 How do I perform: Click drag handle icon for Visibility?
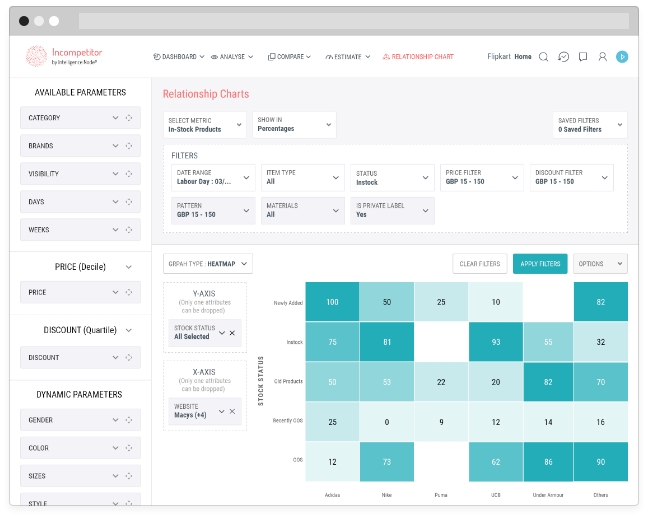(129, 174)
